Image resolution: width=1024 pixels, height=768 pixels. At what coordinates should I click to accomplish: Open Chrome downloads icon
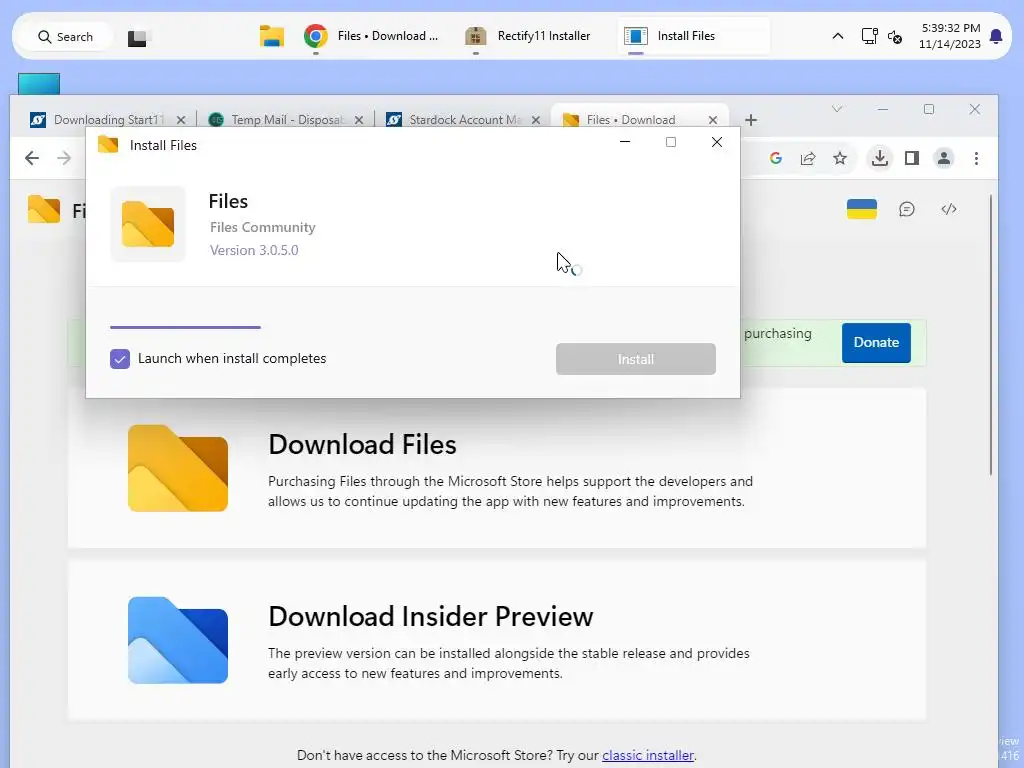tap(880, 158)
